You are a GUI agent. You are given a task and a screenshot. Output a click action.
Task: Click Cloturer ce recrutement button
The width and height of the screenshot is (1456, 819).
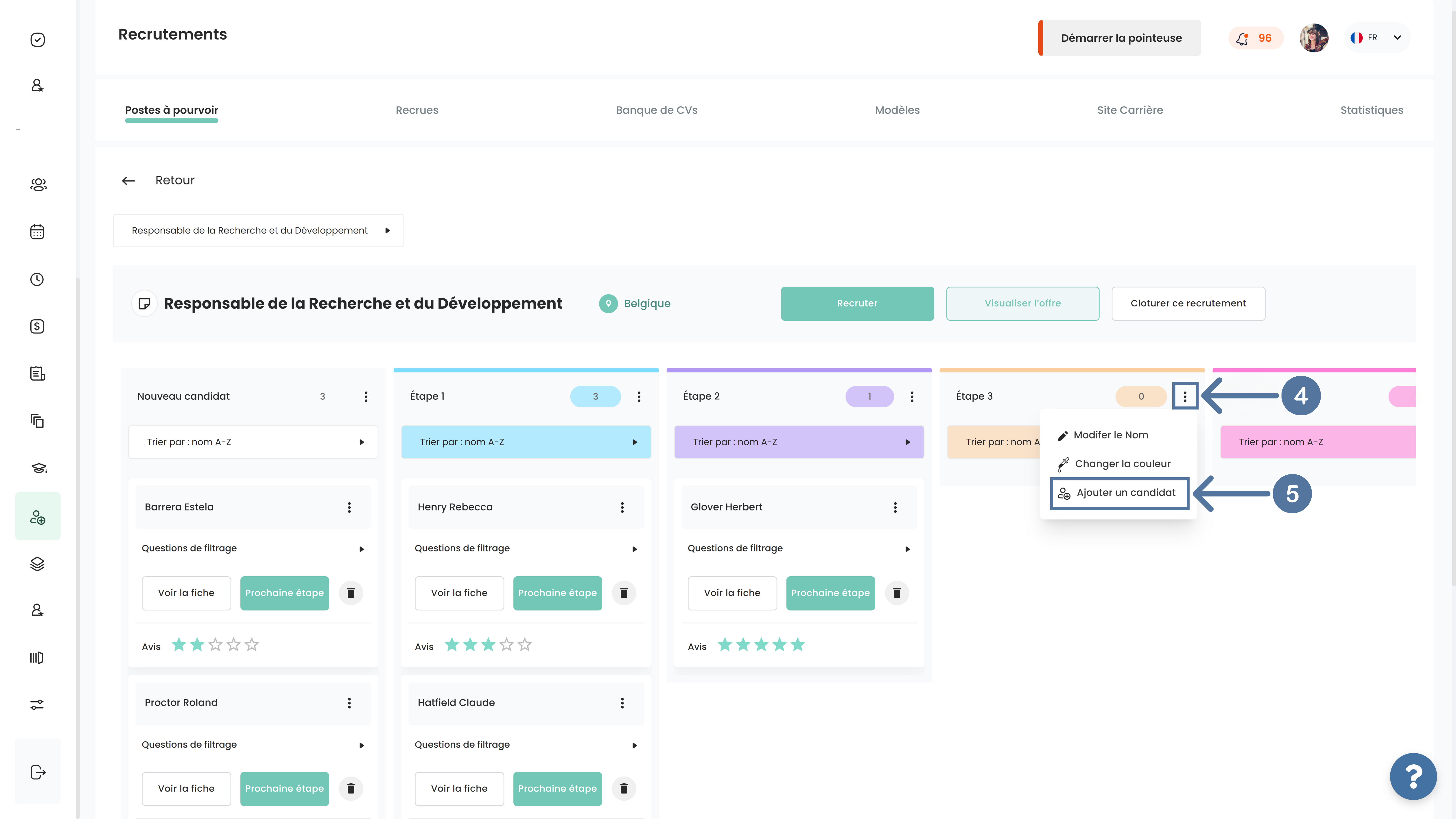1188,304
